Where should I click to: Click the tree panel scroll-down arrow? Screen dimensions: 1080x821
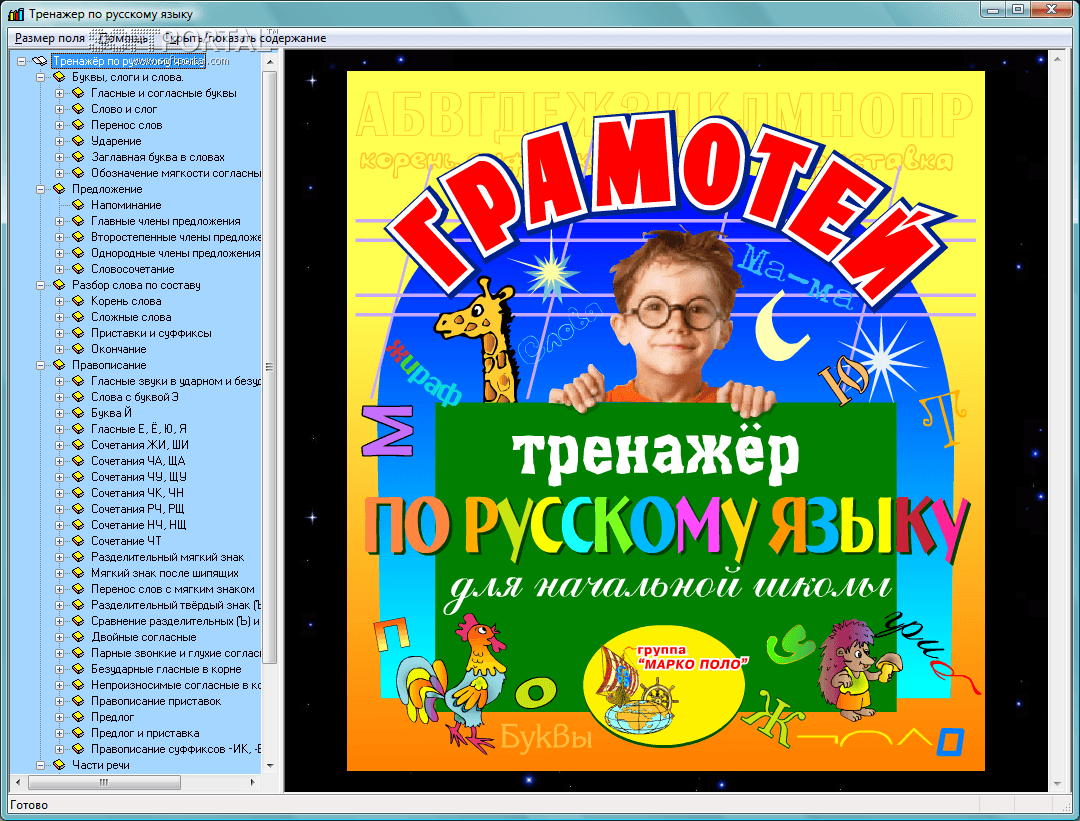[x=270, y=765]
